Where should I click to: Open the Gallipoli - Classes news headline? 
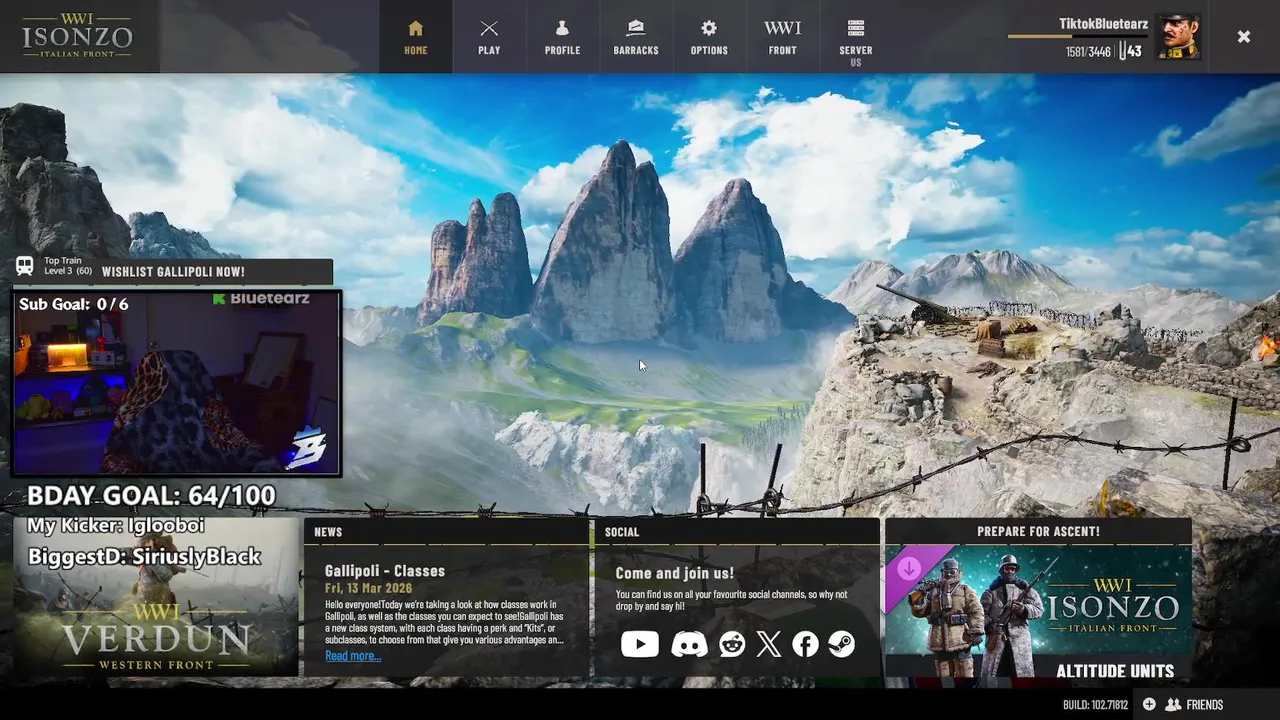385,571
